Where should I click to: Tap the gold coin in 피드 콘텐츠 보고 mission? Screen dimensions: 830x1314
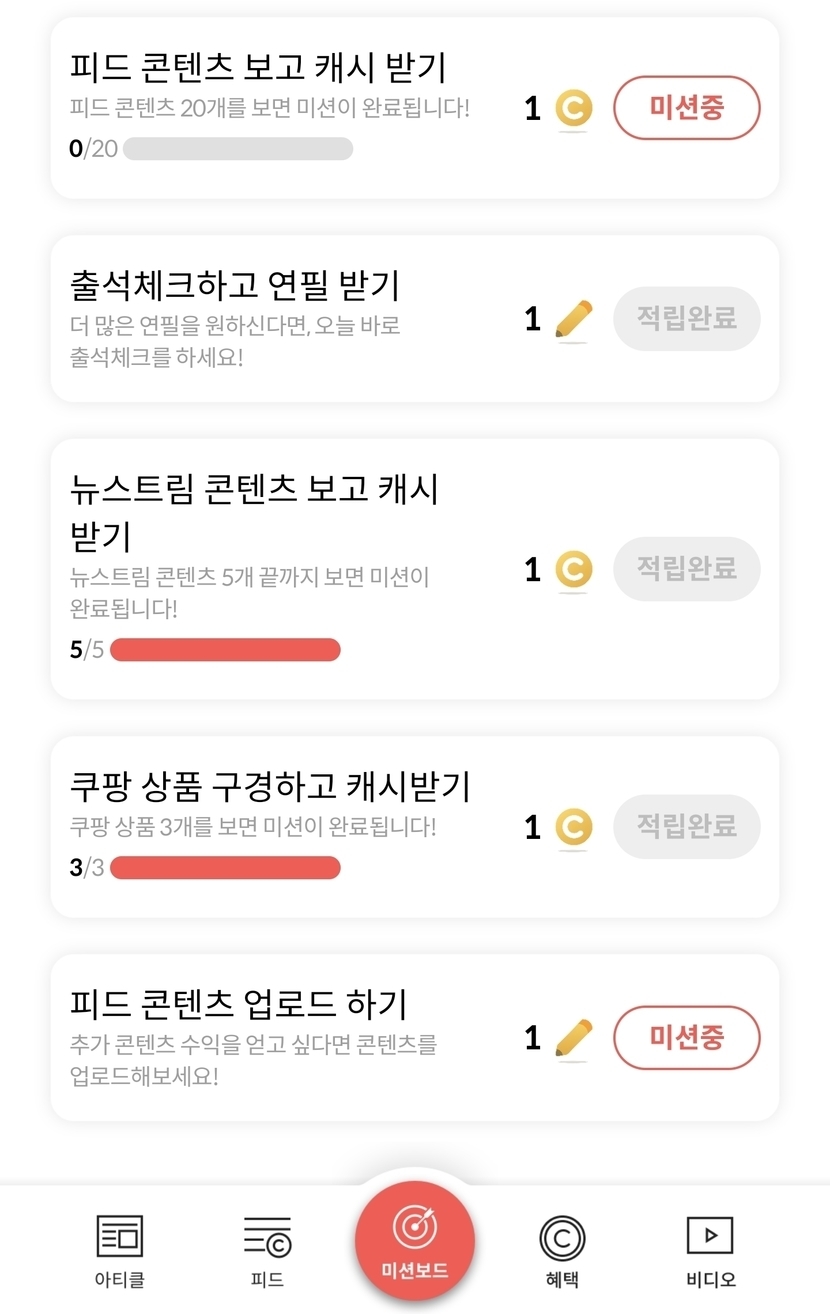tap(573, 108)
